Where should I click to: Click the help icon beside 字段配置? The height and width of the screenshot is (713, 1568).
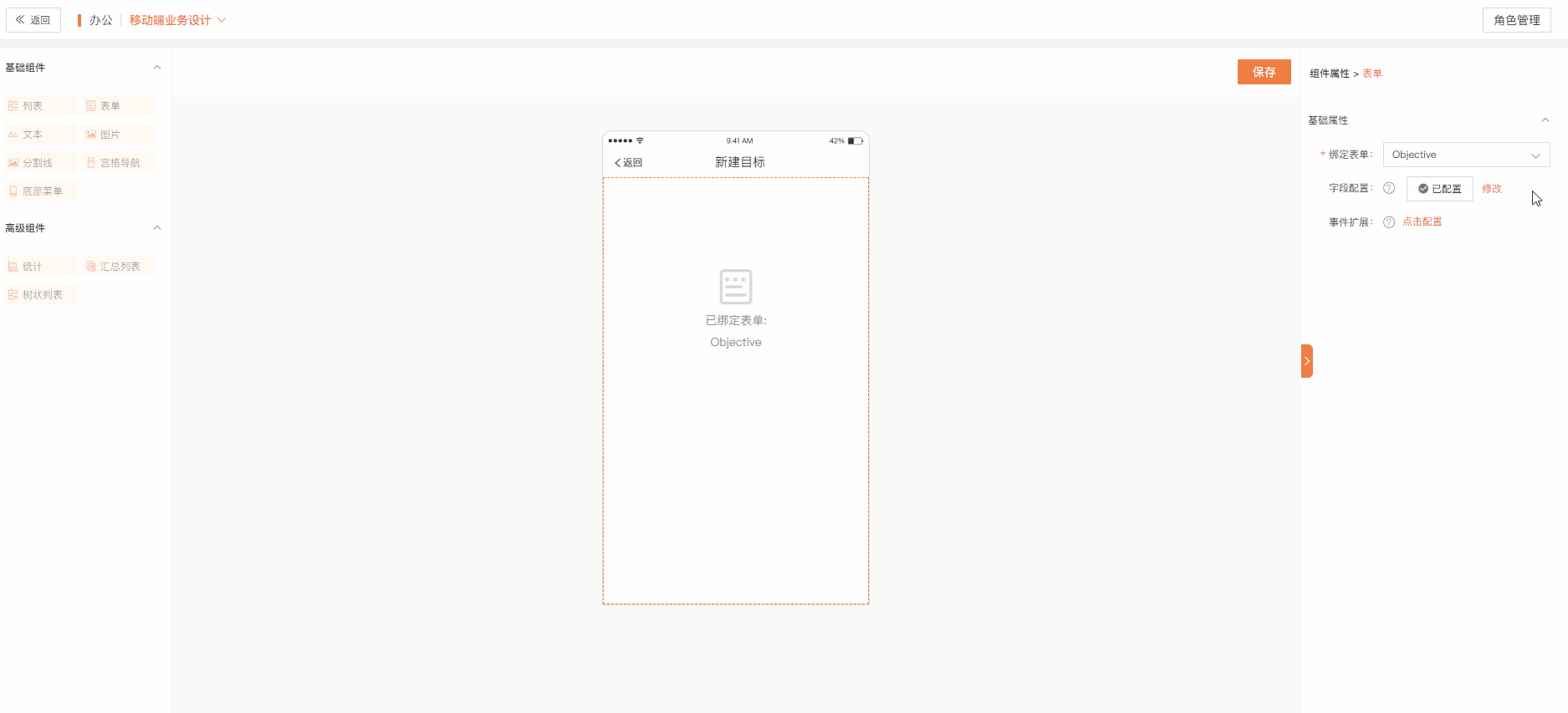tap(1389, 188)
